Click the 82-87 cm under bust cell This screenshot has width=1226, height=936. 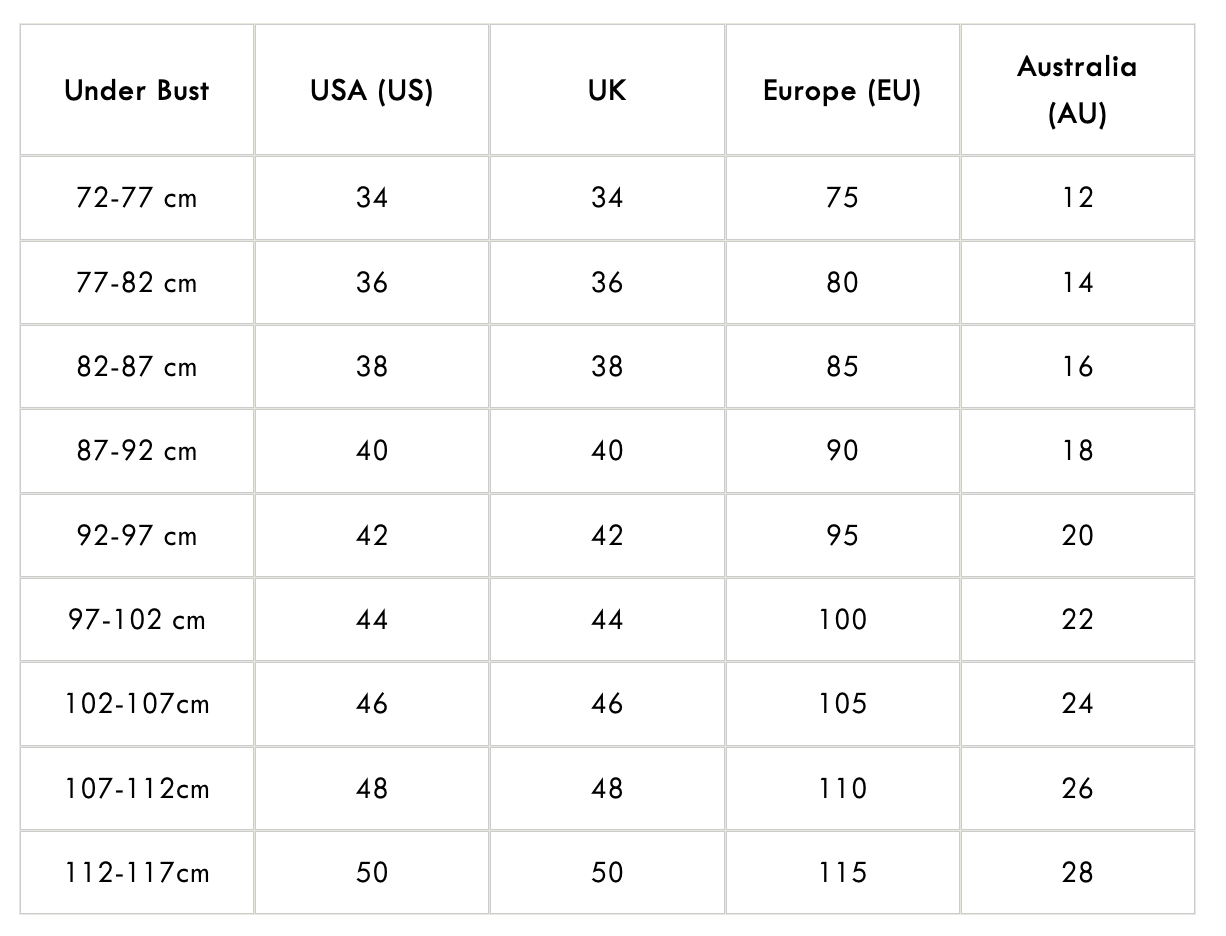(x=137, y=367)
